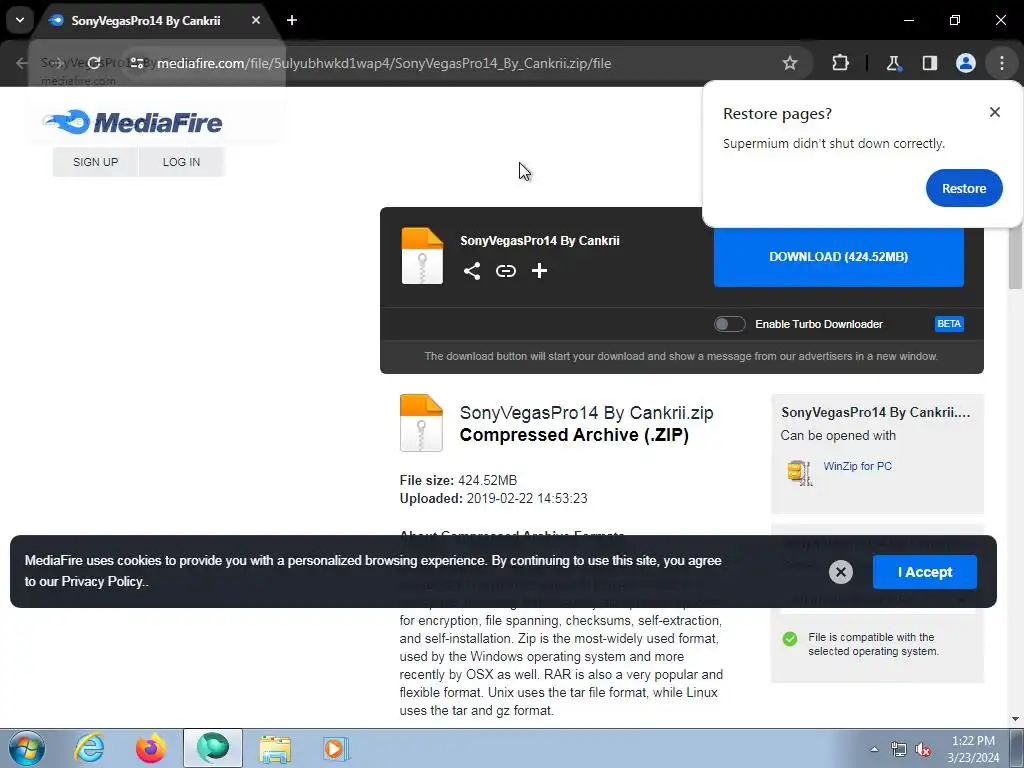Screen dimensions: 1024x768
Task: Click DOWNLOAD (424.52MB) button
Action: 839,257
